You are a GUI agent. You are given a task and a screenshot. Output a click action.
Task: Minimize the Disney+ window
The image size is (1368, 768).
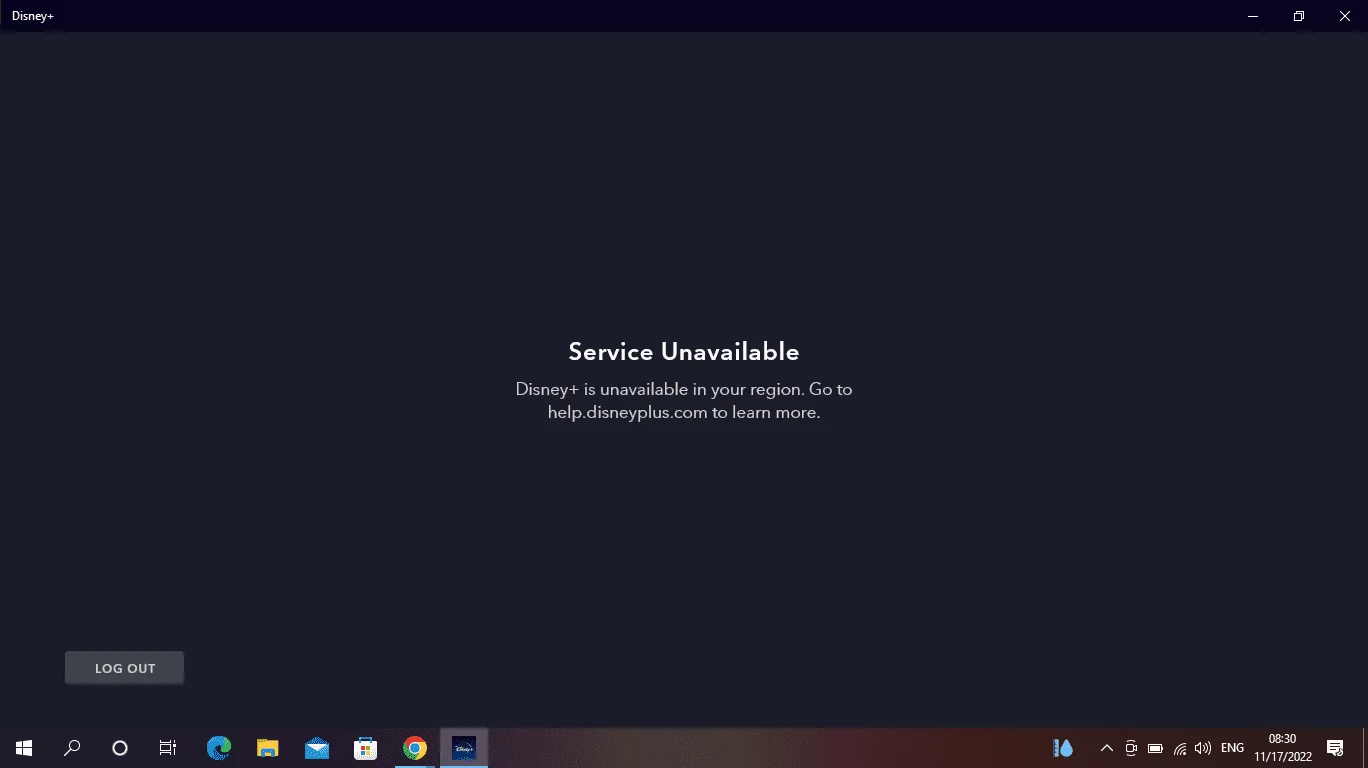(1253, 16)
